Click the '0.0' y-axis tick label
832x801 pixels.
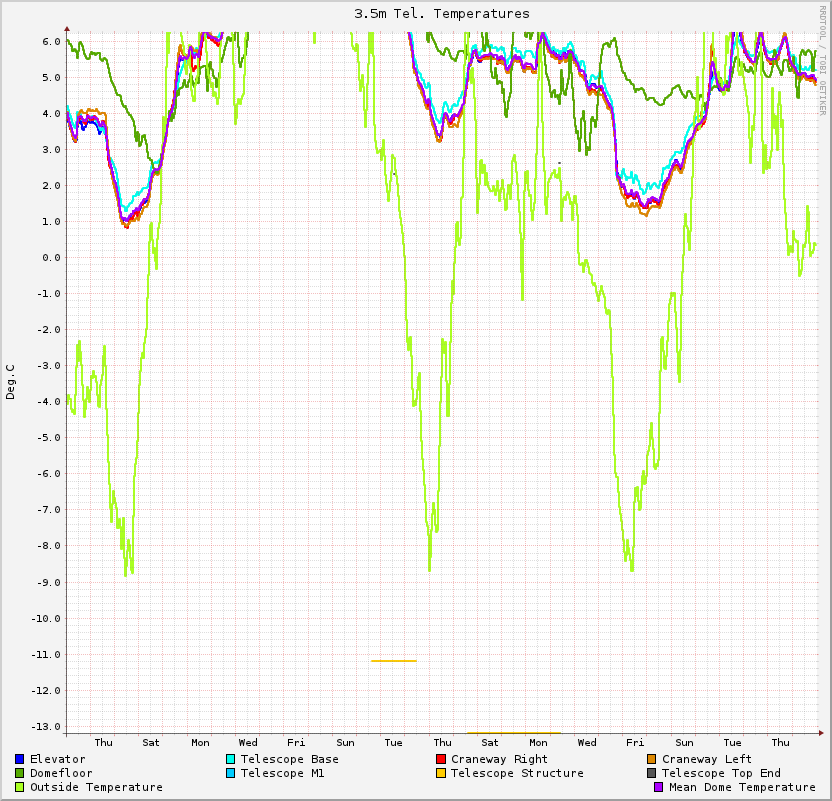51,258
